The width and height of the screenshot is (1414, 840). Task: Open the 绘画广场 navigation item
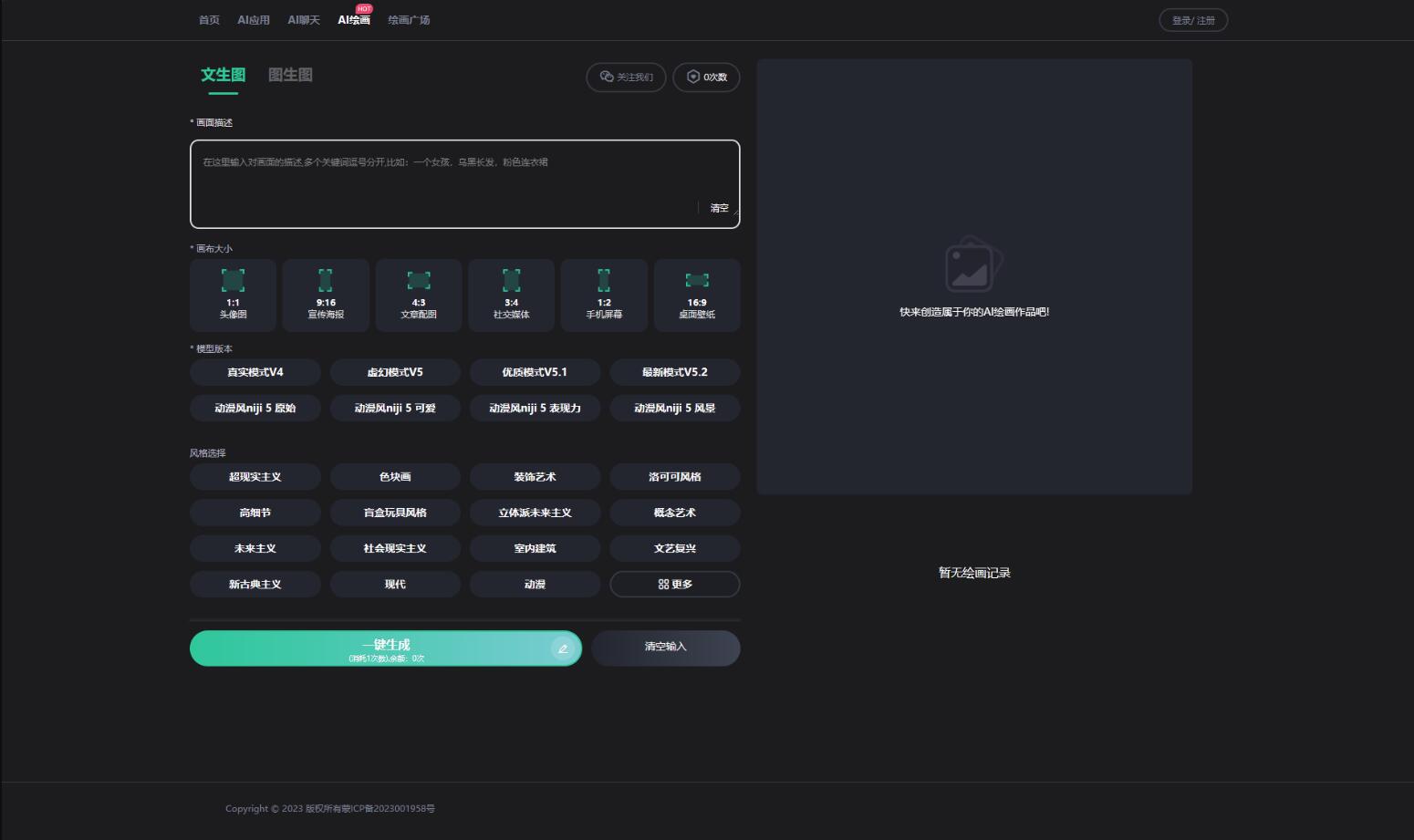pos(409,20)
